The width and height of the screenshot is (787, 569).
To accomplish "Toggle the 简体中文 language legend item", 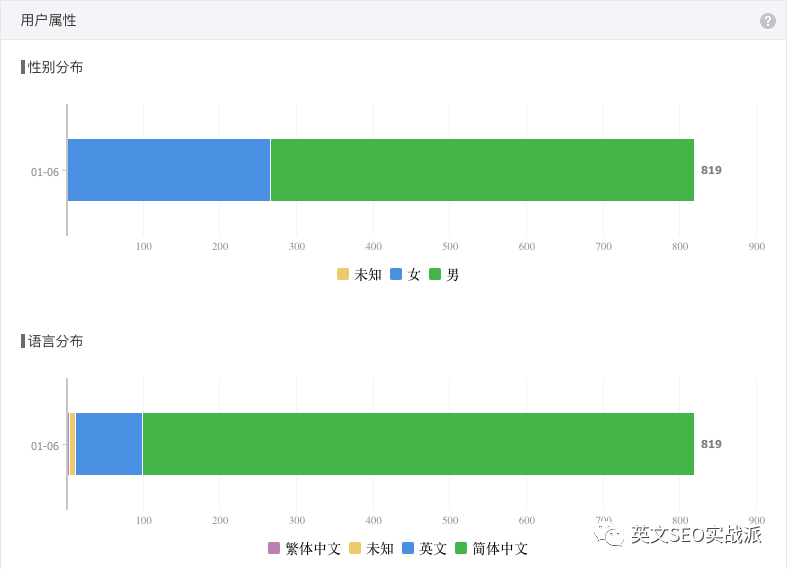I will click(491, 548).
